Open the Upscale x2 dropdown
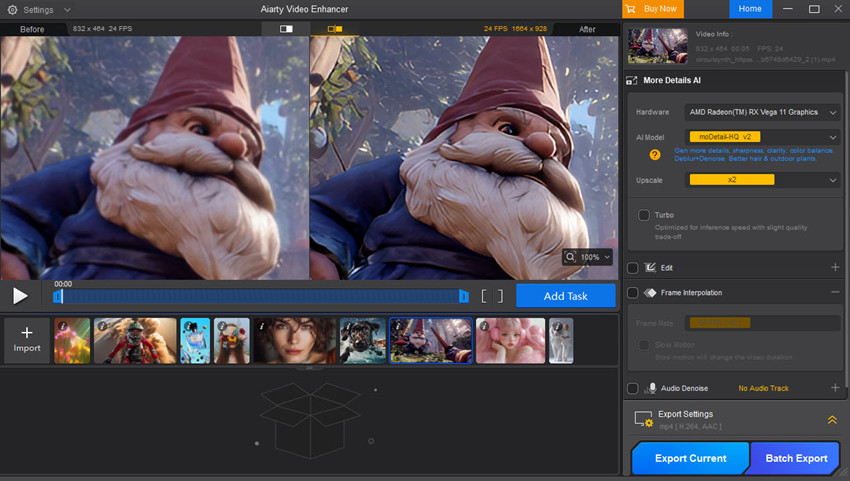Viewport: 850px width, 481px height. [762, 180]
